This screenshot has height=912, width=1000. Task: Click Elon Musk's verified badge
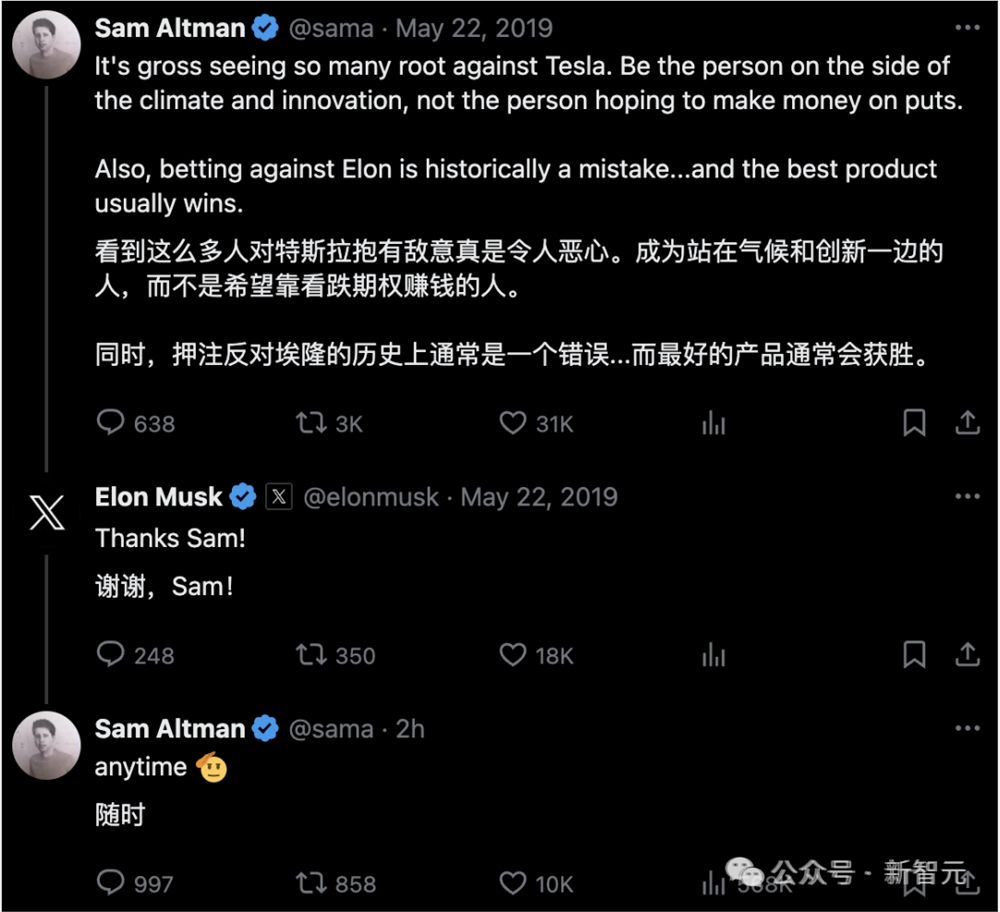click(242, 495)
